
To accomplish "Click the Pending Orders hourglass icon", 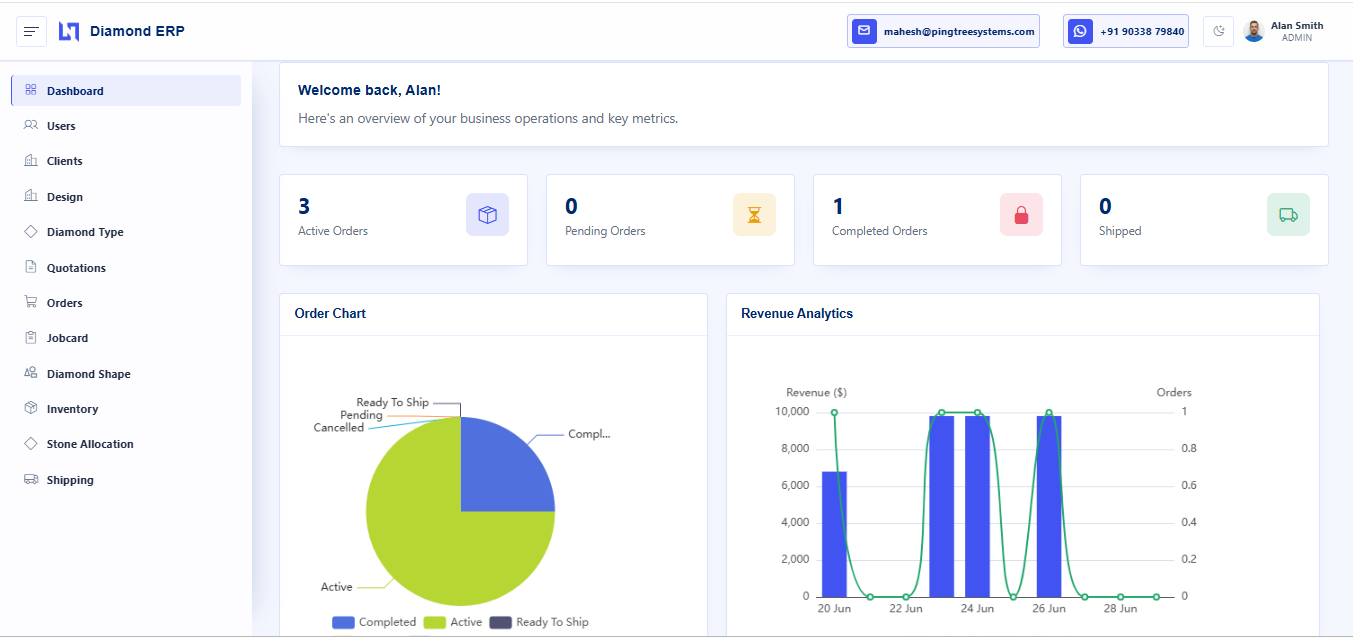I will click(754, 215).
